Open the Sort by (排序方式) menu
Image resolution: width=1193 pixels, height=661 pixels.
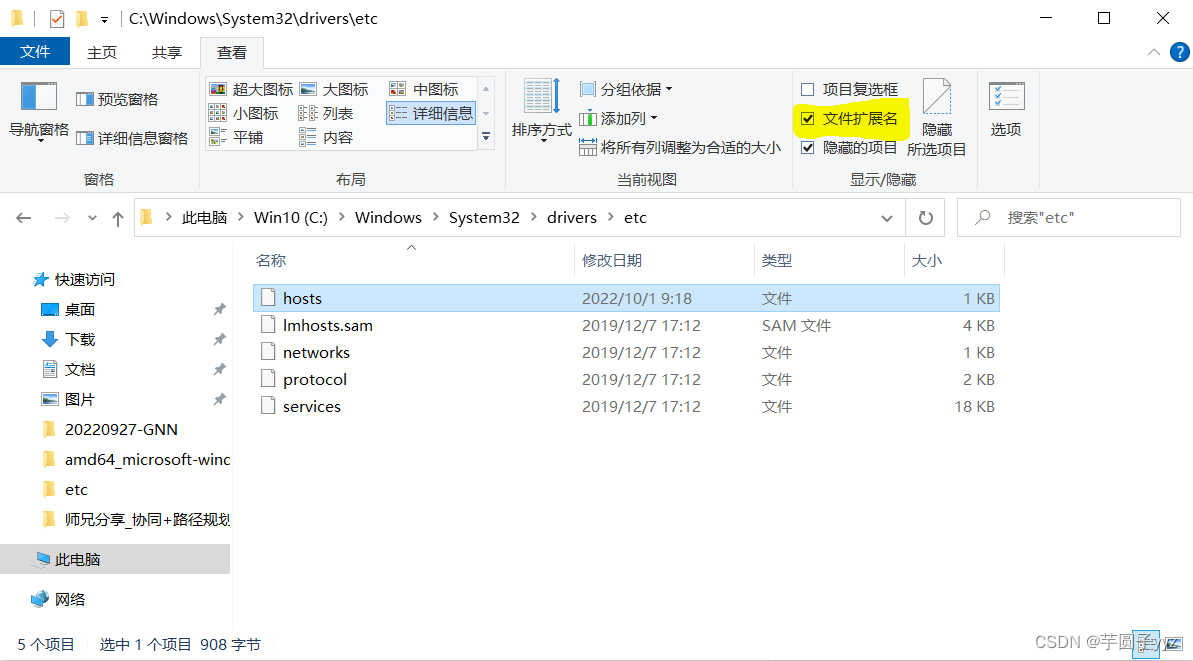click(x=542, y=110)
